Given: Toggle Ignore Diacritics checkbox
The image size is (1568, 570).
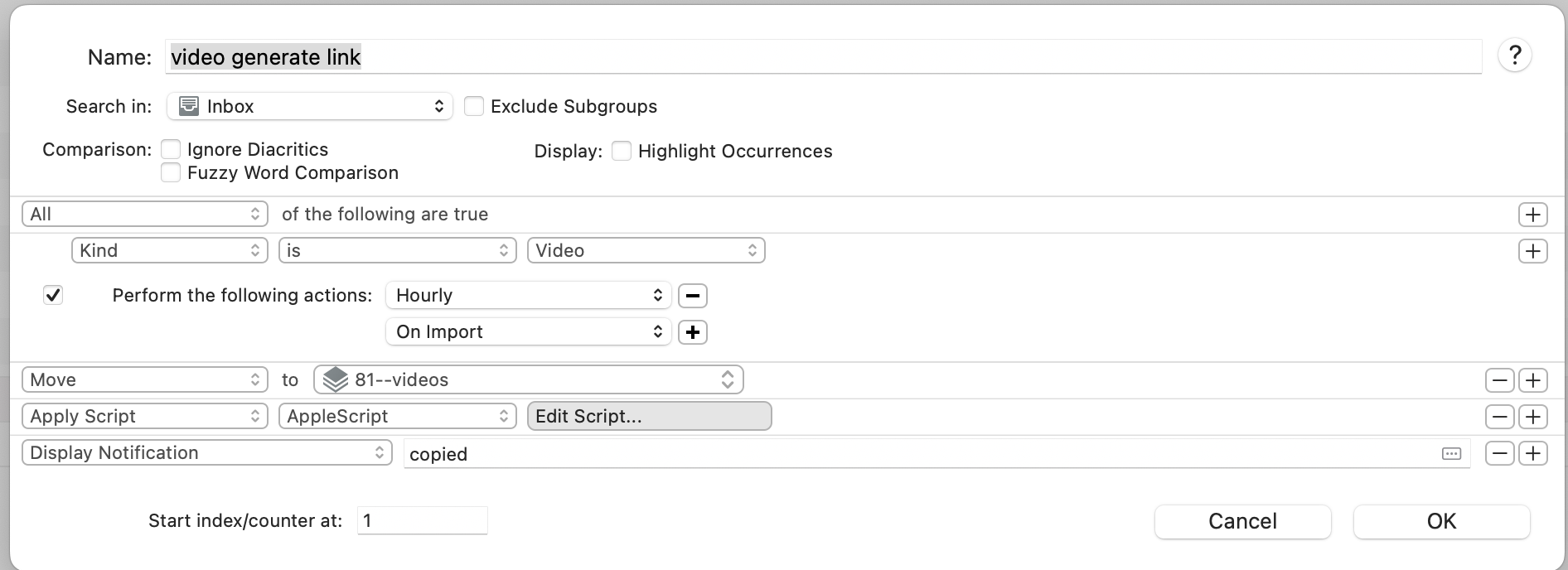Looking at the screenshot, I should 171,149.
